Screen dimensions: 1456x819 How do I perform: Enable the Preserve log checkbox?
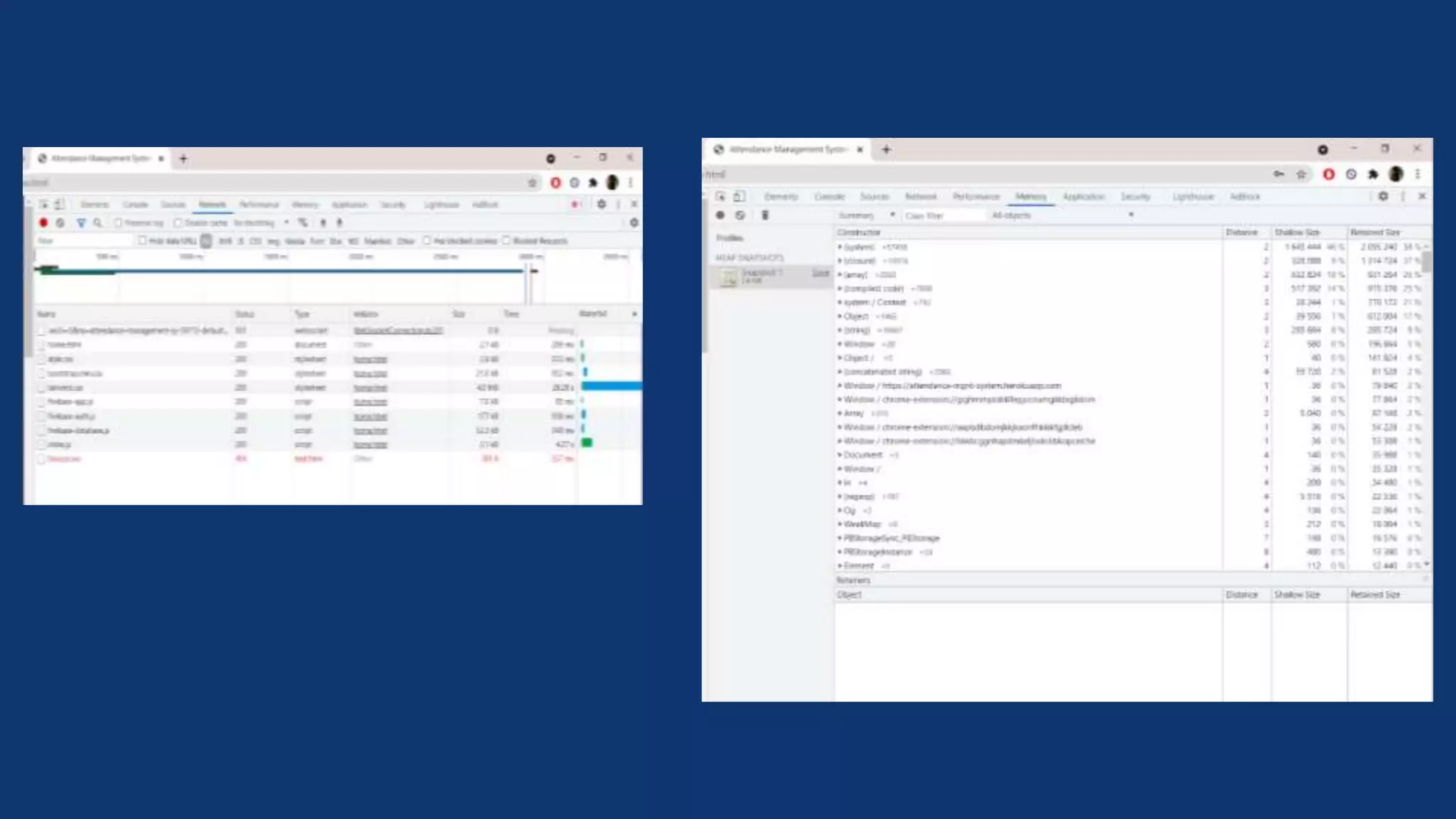pos(119,223)
